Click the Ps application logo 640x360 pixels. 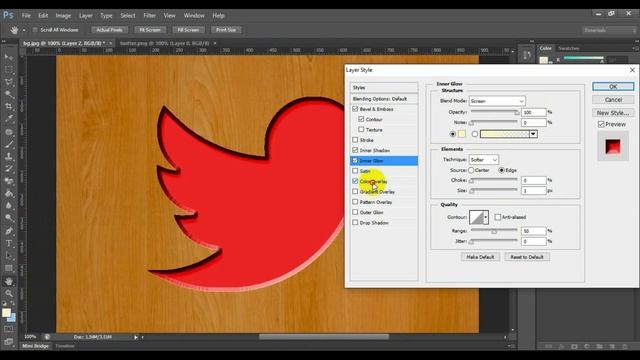tap(8, 16)
